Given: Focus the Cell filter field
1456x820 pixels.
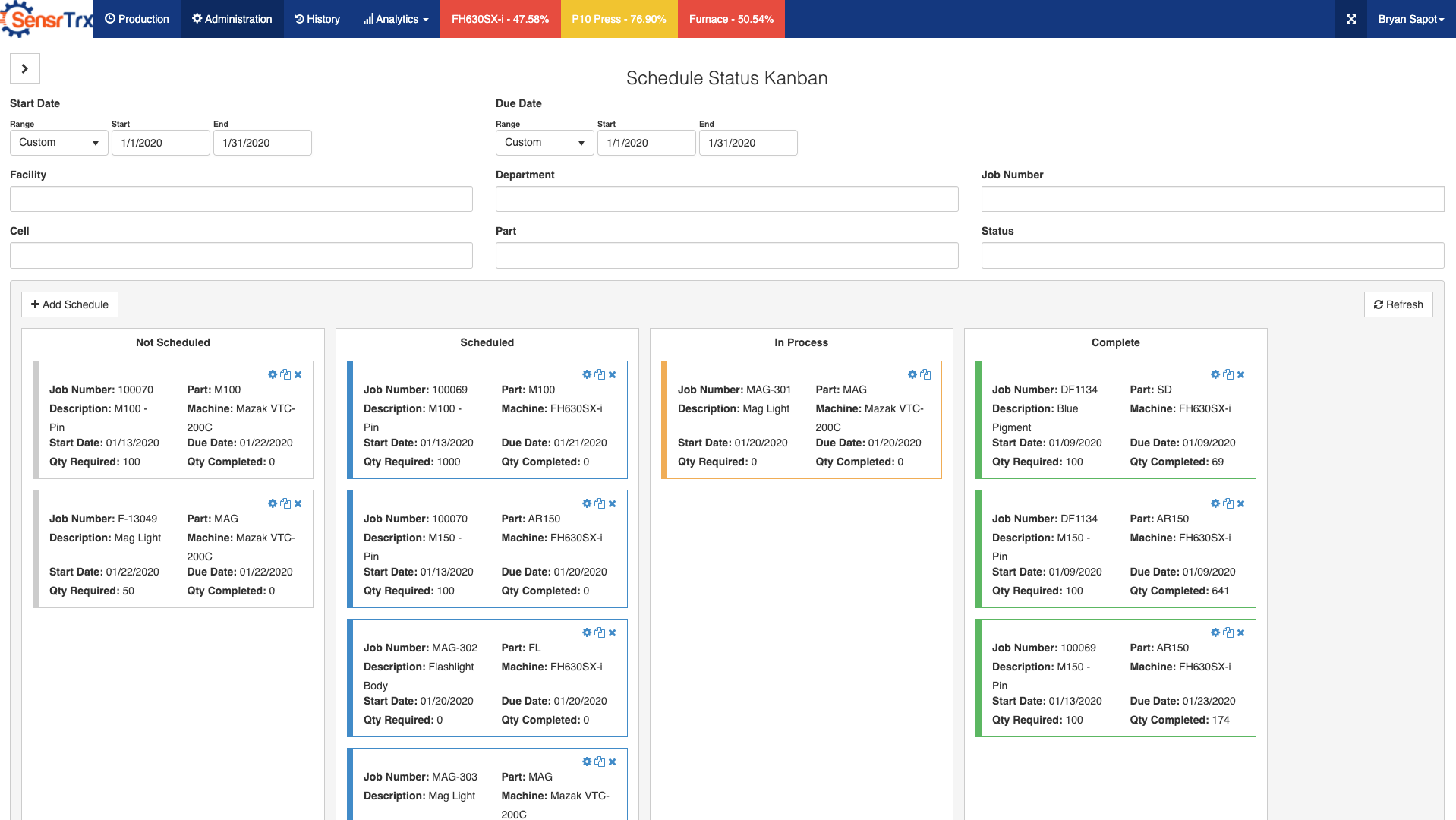Looking at the screenshot, I should pyautogui.click(x=241, y=255).
